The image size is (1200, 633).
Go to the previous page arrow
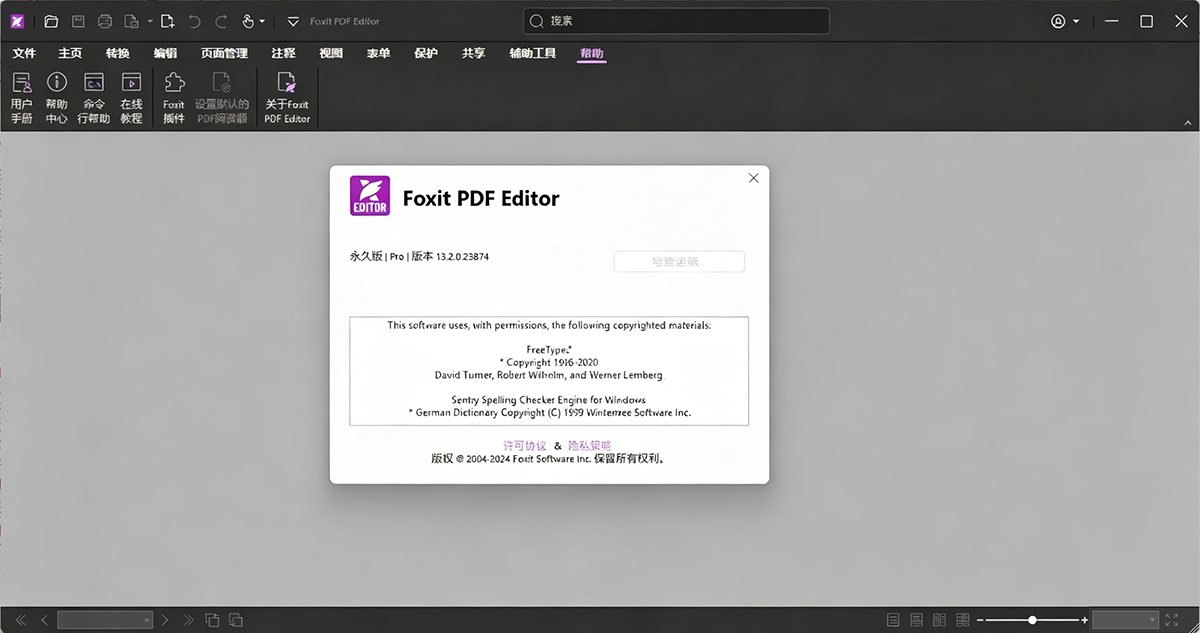[44, 620]
